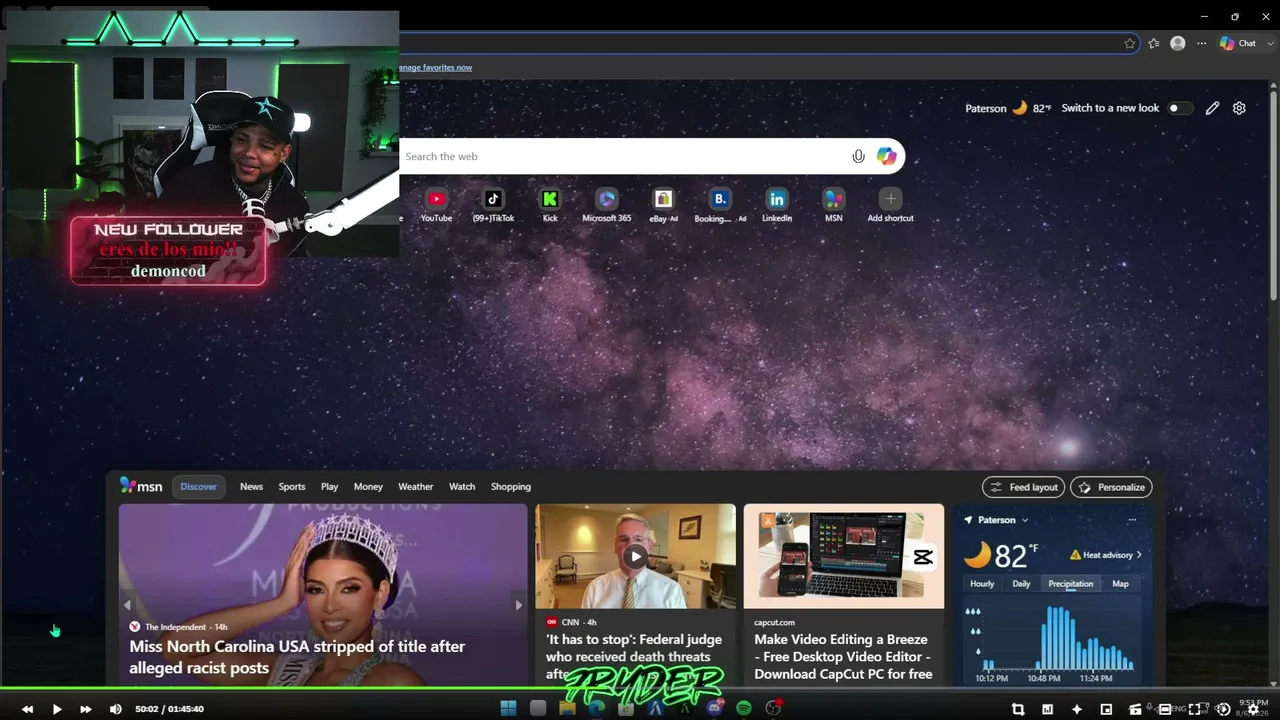Screen dimensions: 1280x720
Task: Open the CapCut video editor ad
Action: tap(843, 657)
